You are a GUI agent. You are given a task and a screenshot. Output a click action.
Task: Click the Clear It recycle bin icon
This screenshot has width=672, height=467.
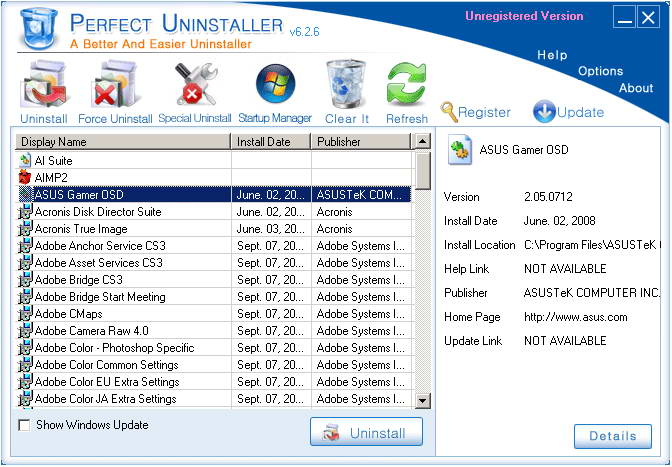pyautogui.click(x=346, y=84)
